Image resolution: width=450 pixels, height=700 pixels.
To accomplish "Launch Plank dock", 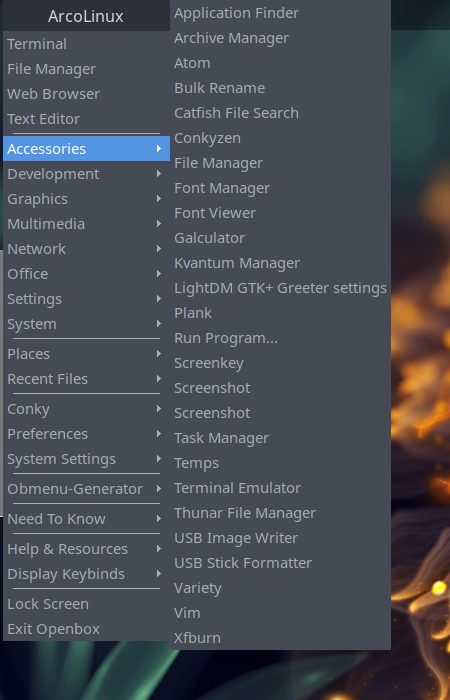I will coord(280,313).
